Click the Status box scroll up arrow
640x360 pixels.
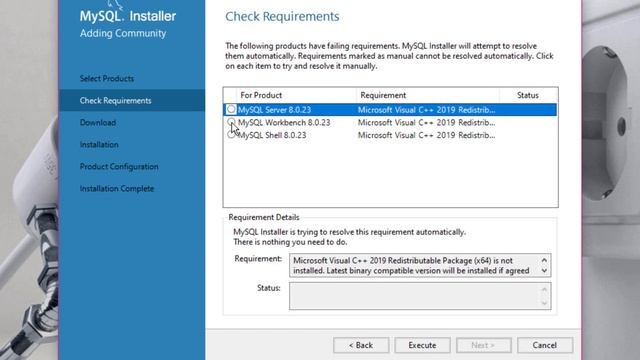[x=544, y=289]
